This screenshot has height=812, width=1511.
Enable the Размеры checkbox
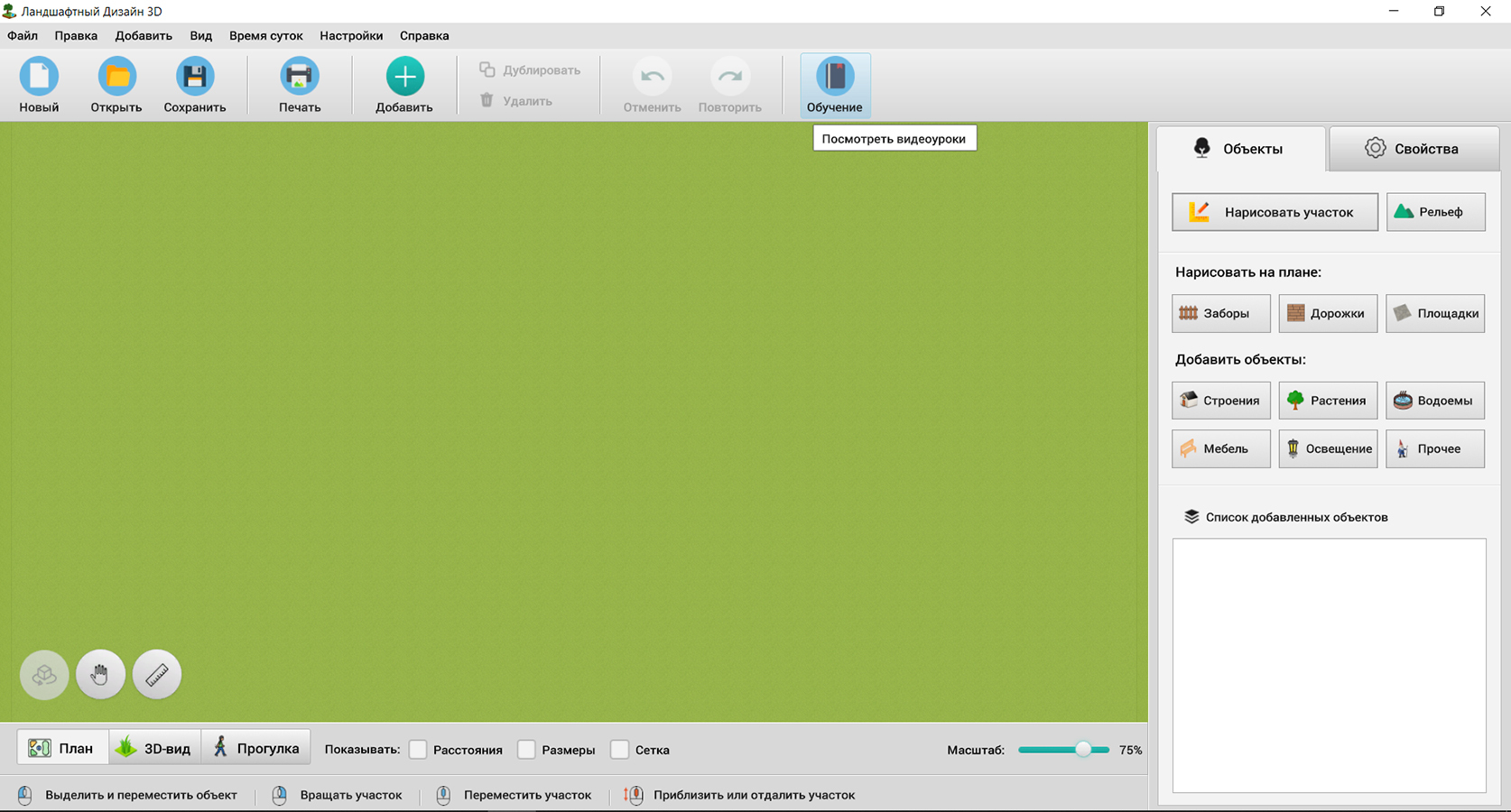(526, 750)
